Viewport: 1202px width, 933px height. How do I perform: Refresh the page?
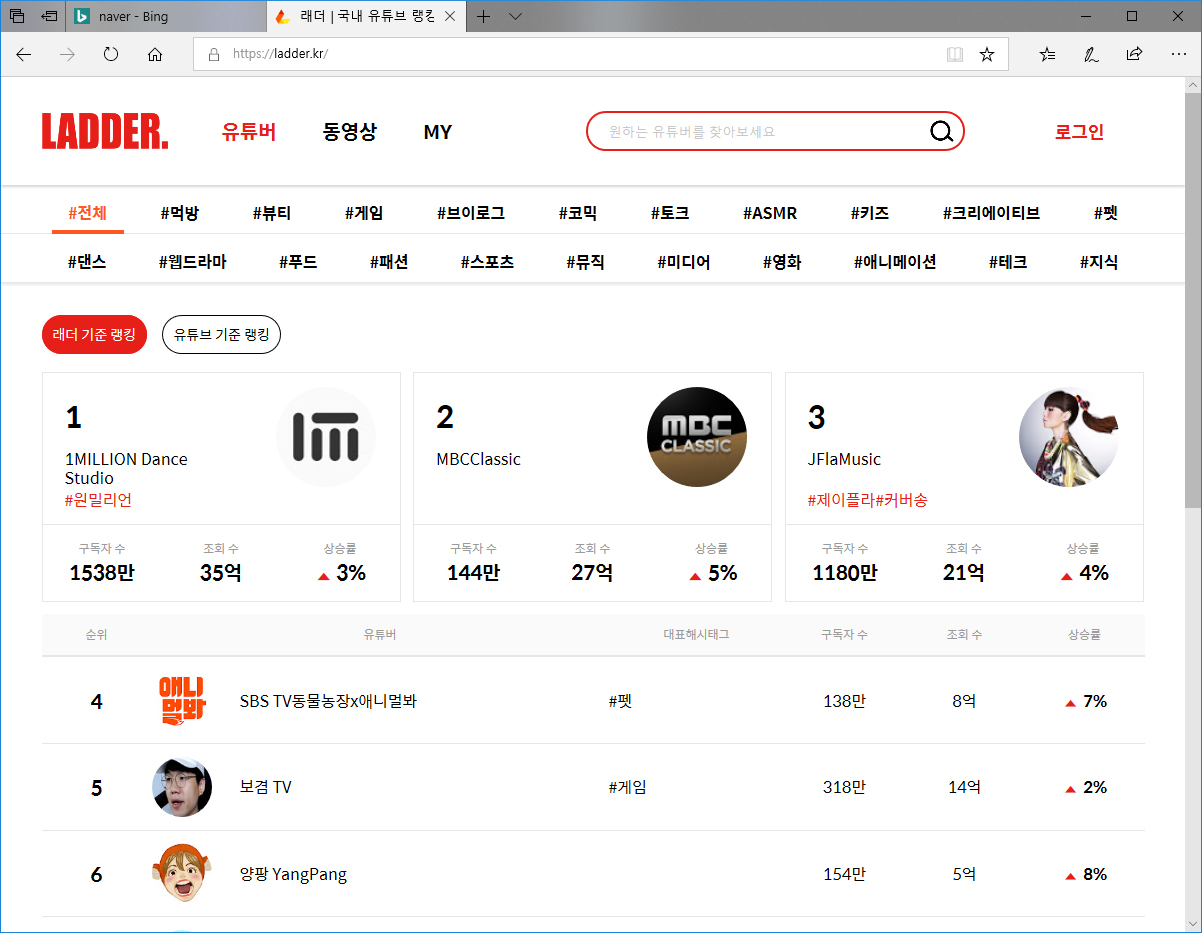point(111,55)
